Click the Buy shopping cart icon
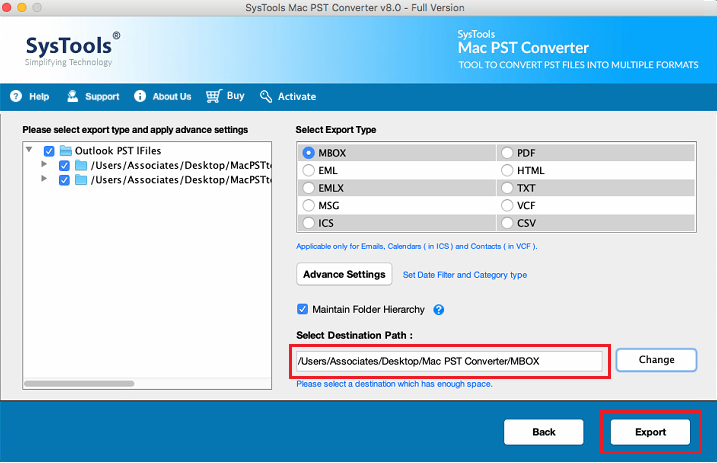This screenshot has width=717, height=463. [214, 96]
